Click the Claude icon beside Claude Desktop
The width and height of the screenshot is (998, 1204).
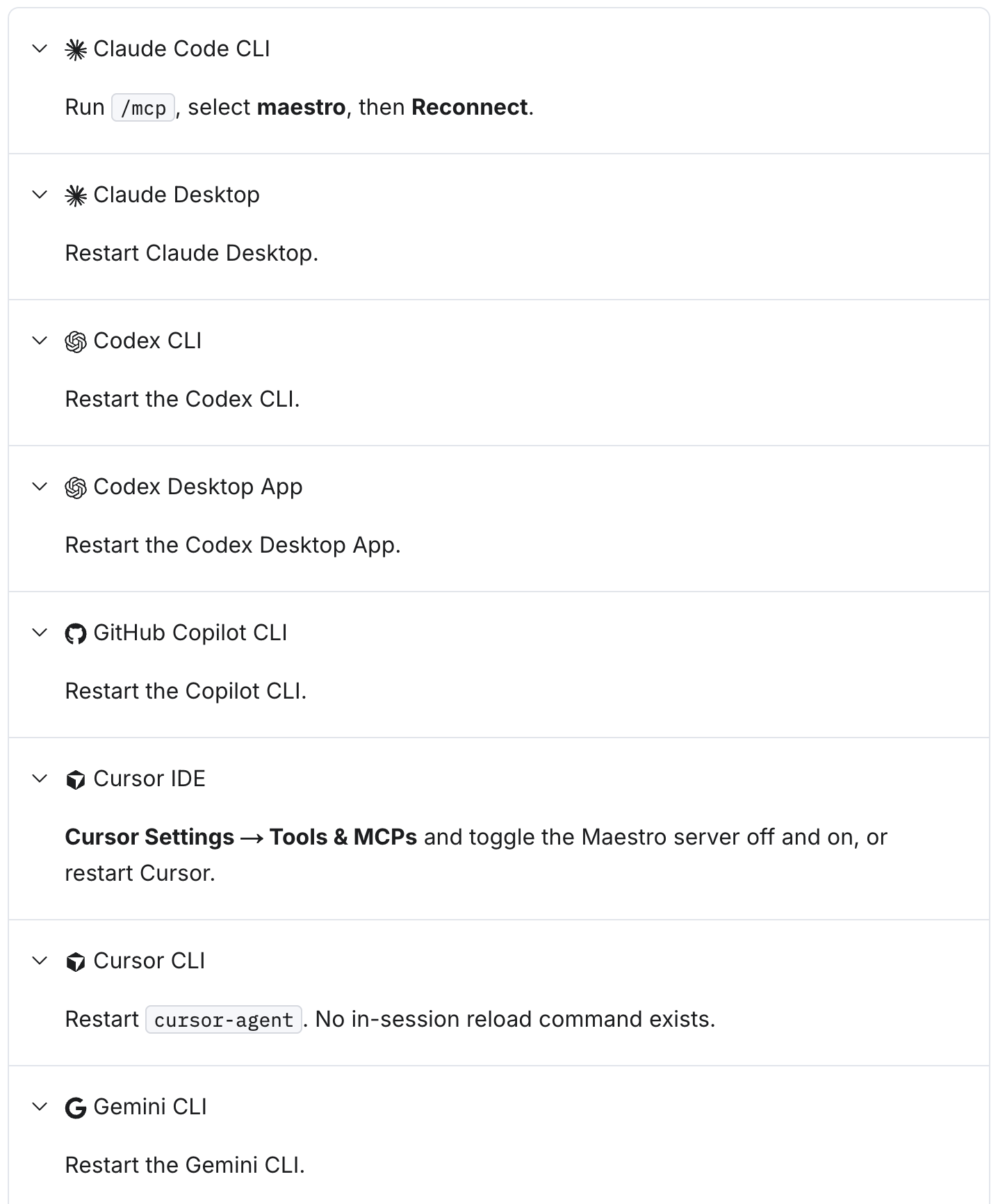(x=76, y=196)
